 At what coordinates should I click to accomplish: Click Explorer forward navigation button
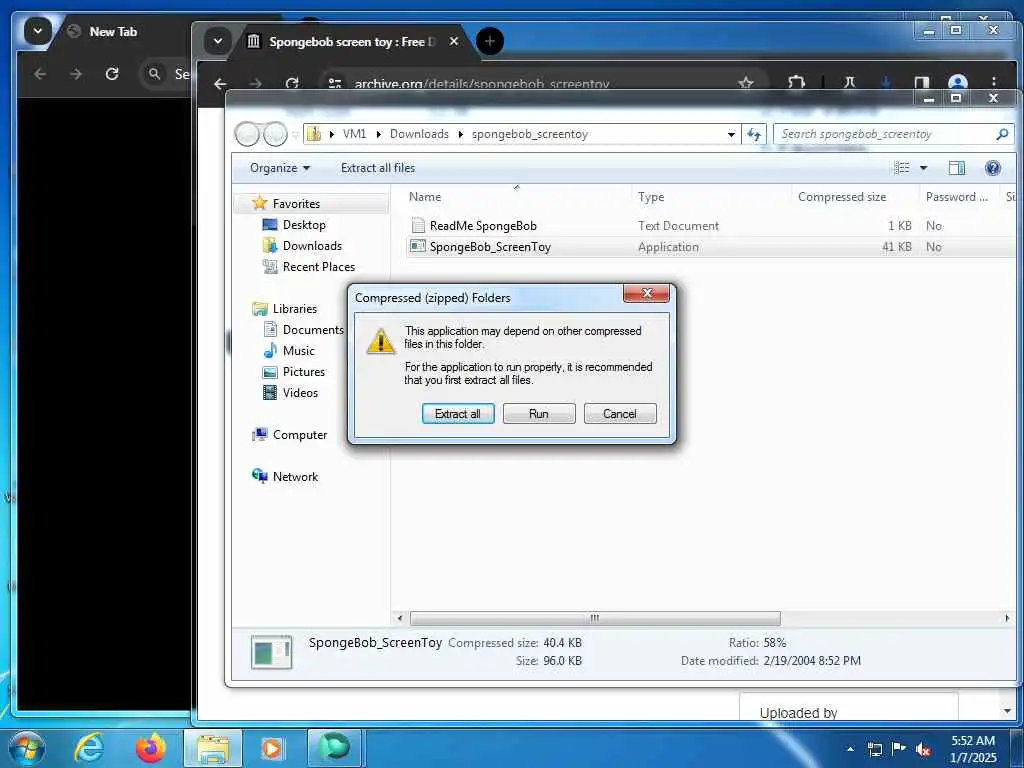click(275, 134)
